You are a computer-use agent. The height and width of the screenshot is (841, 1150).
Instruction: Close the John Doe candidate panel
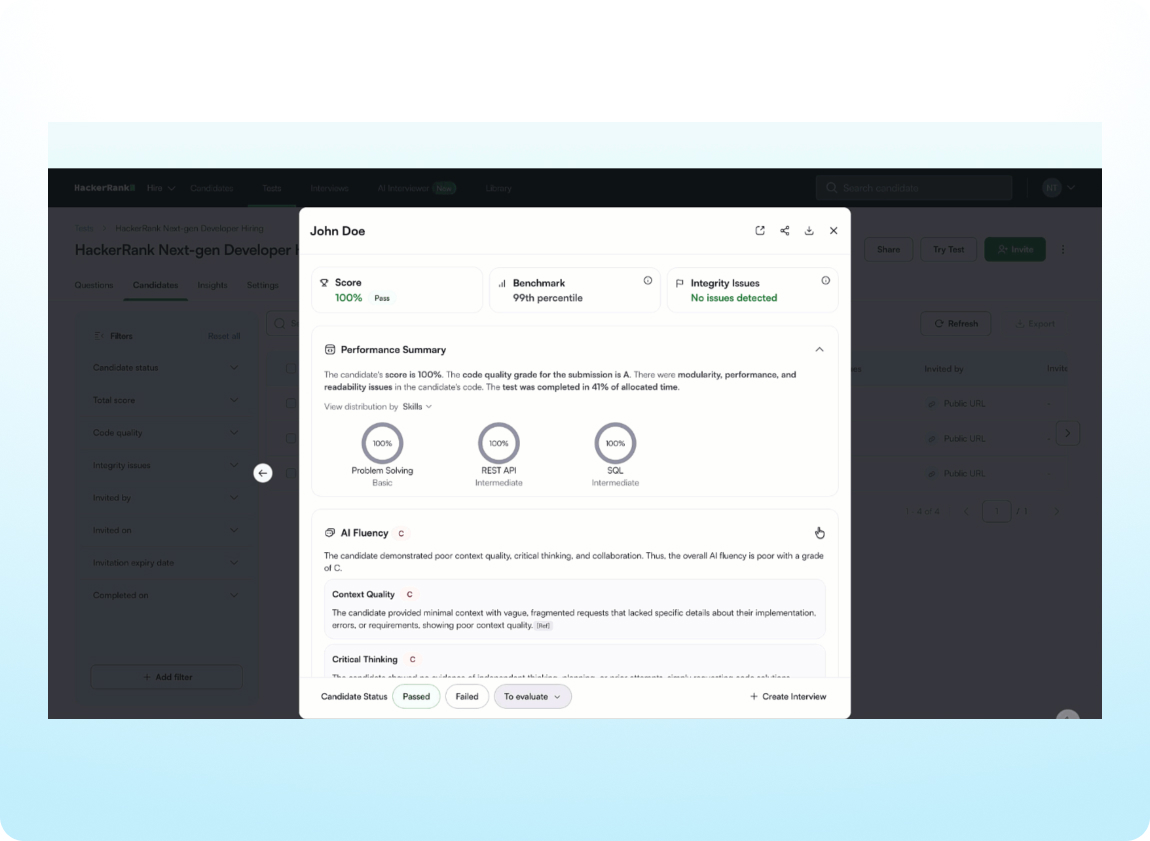click(833, 230)
